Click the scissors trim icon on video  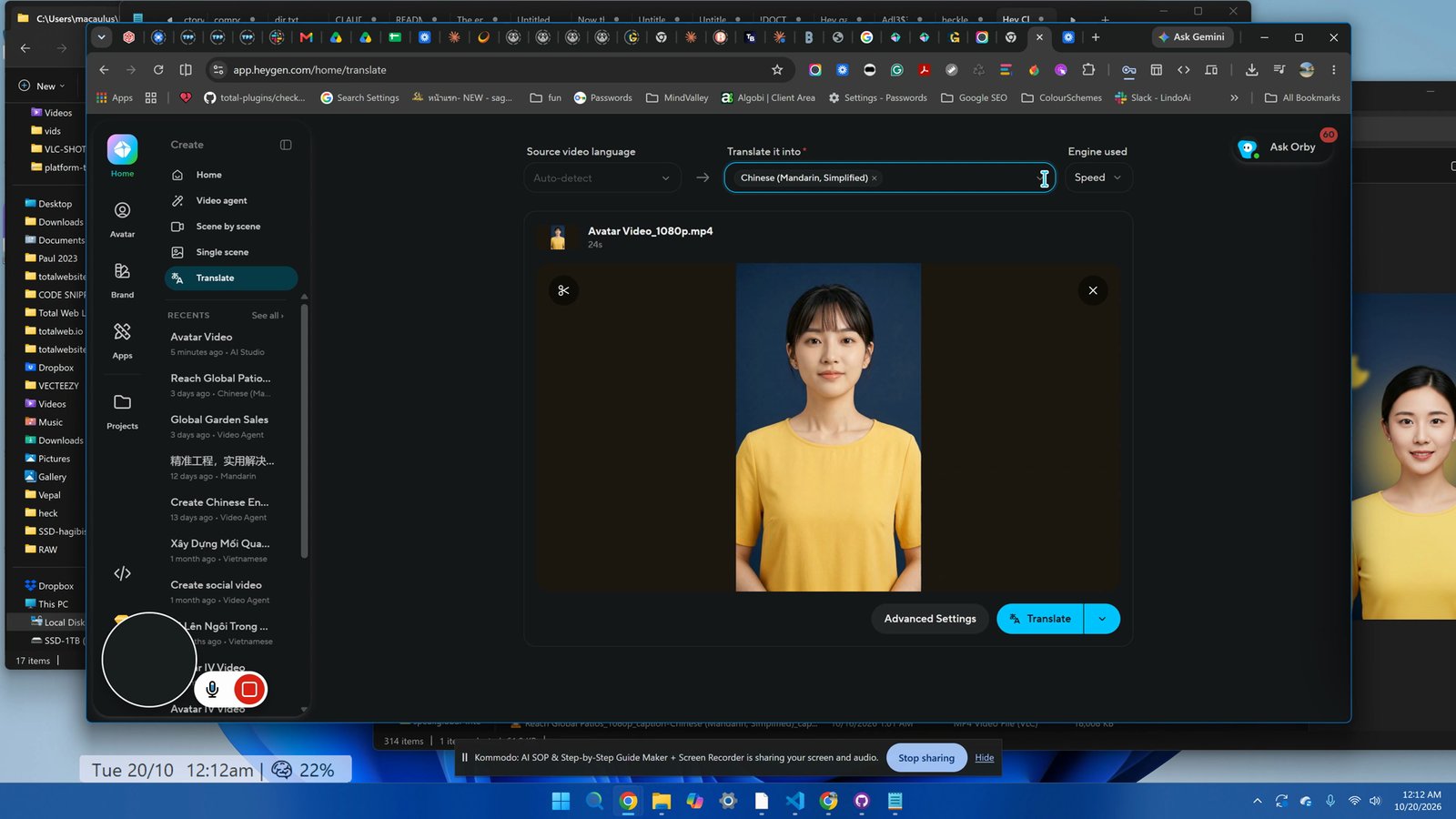click(x=563, y=290)
